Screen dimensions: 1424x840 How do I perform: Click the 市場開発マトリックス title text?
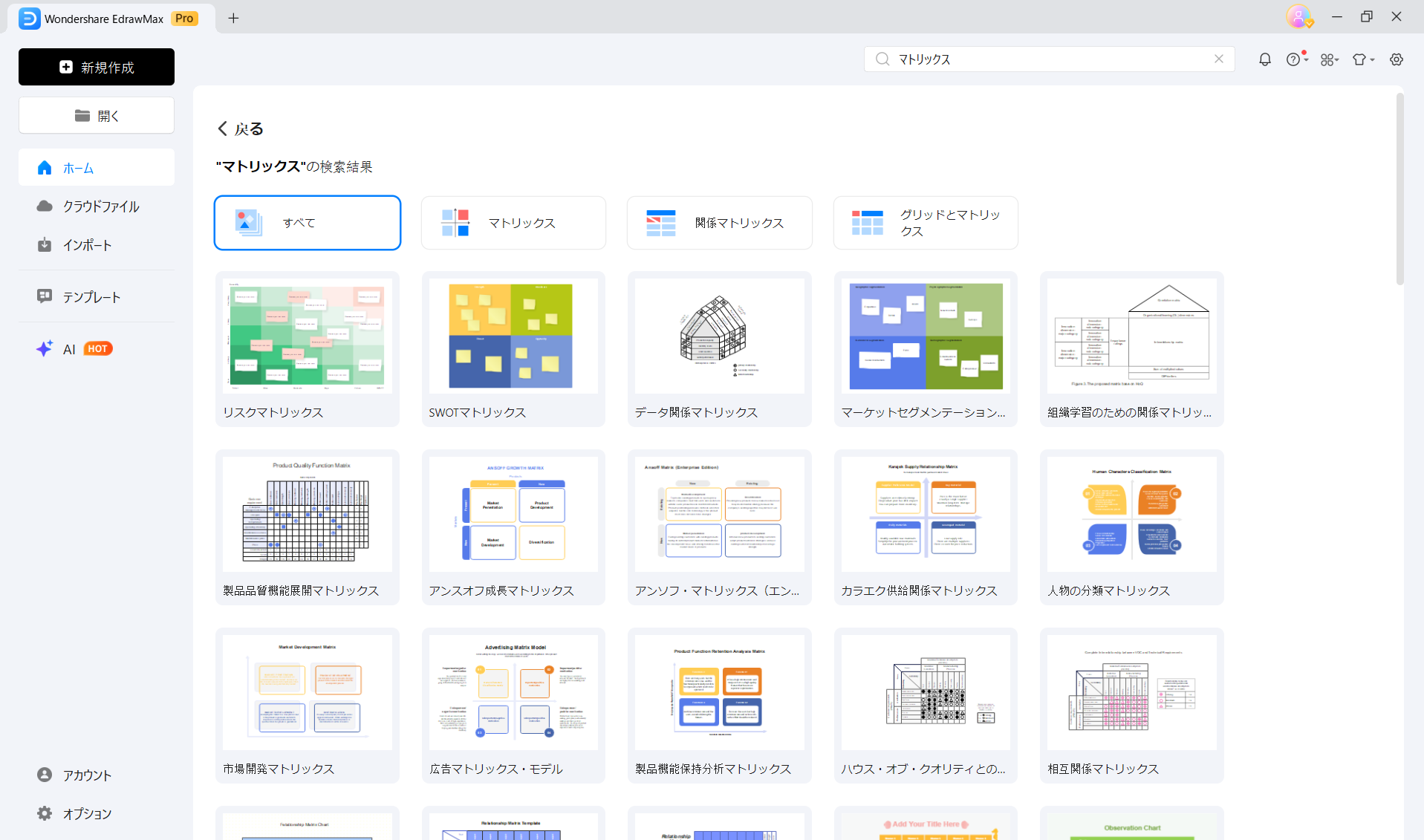[x=279, y=769]
